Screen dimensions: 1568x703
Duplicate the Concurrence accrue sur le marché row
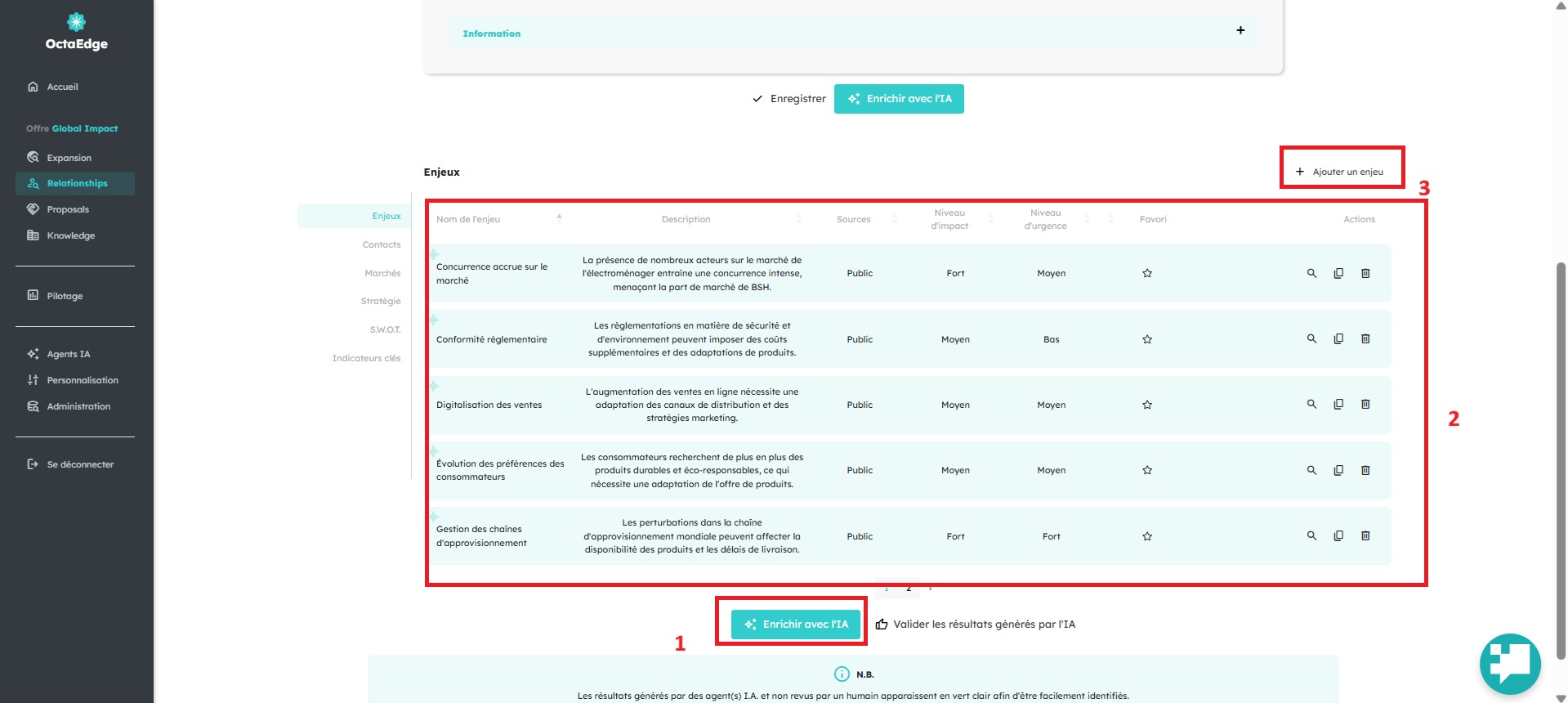click(1338, 273)
